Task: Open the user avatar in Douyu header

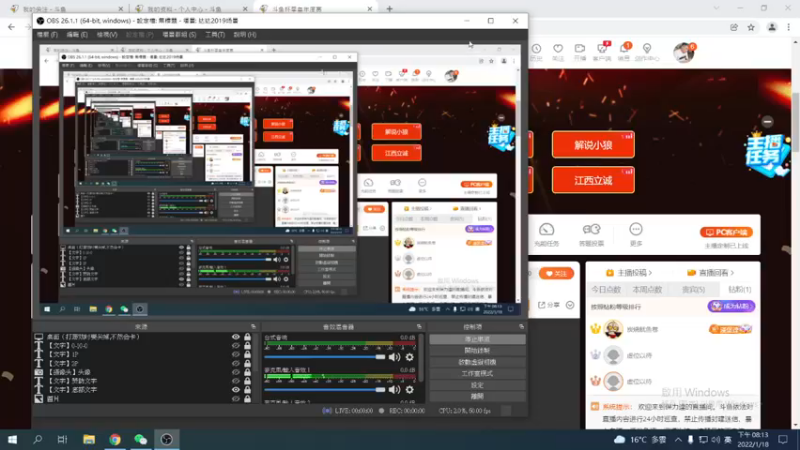Action: click(x=683, y=53)
